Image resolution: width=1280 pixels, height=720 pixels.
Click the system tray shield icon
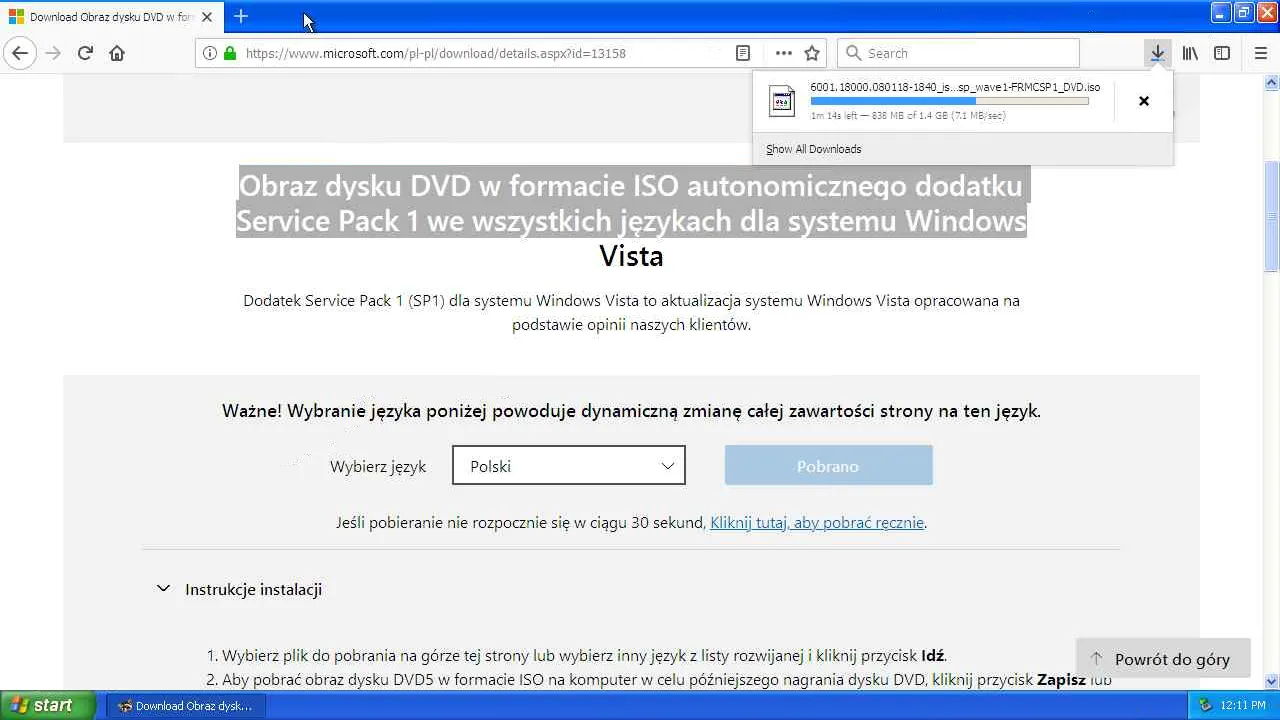click(x=1205, y=705)
